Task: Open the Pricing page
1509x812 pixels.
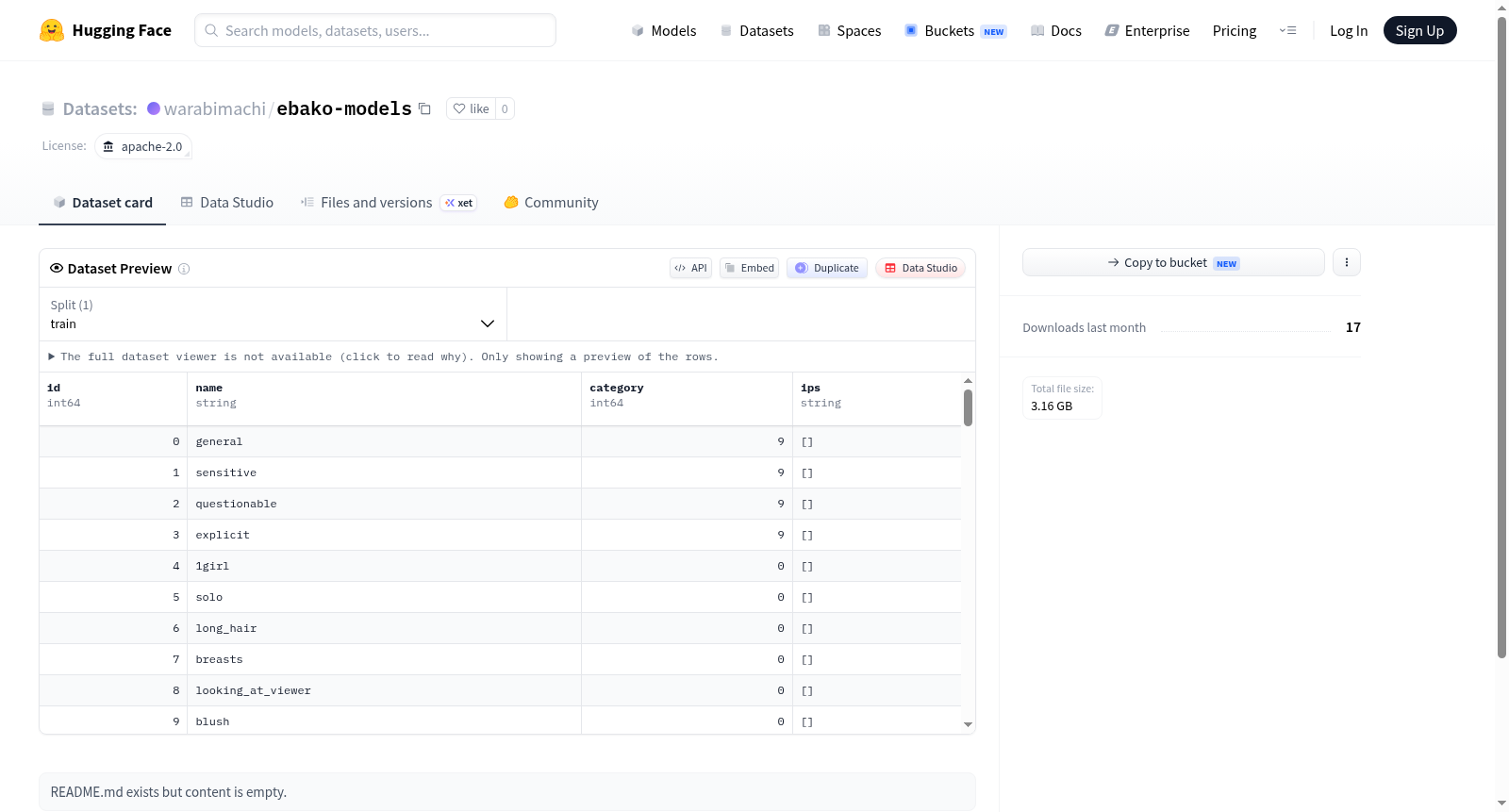Action: pos(1235,30)
